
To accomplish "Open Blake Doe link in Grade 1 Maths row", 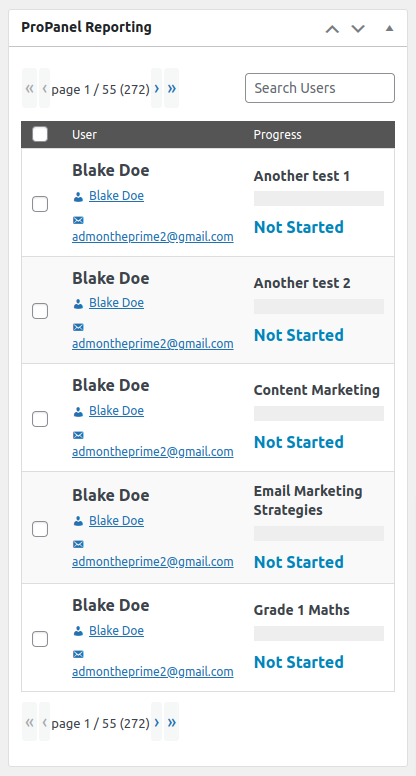I will click(116, 631).
